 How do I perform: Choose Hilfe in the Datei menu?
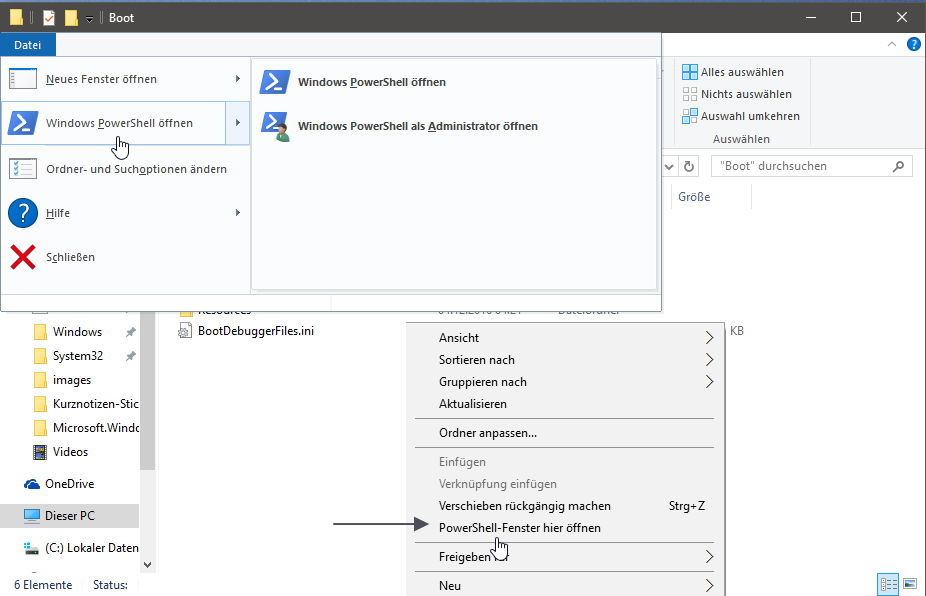[x=125, y=213]
